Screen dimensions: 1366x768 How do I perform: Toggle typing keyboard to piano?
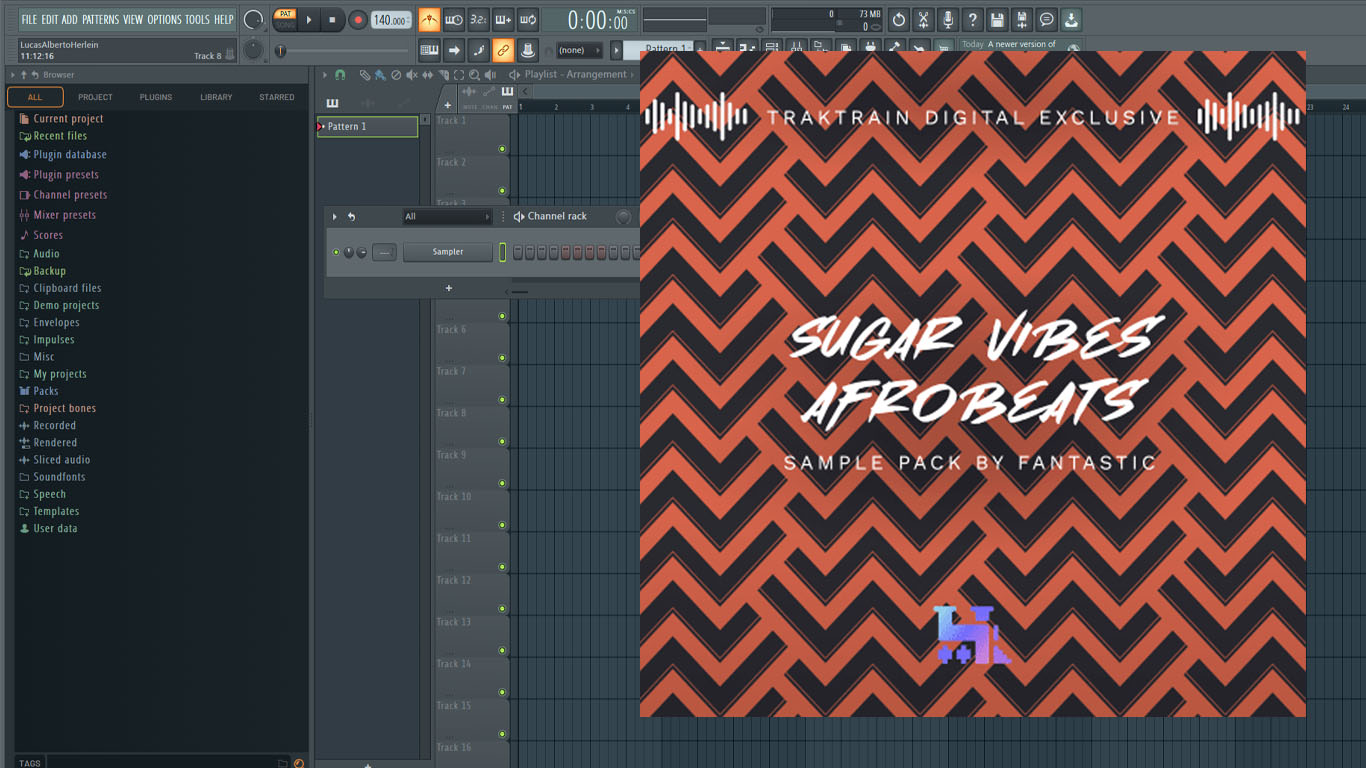429,50
